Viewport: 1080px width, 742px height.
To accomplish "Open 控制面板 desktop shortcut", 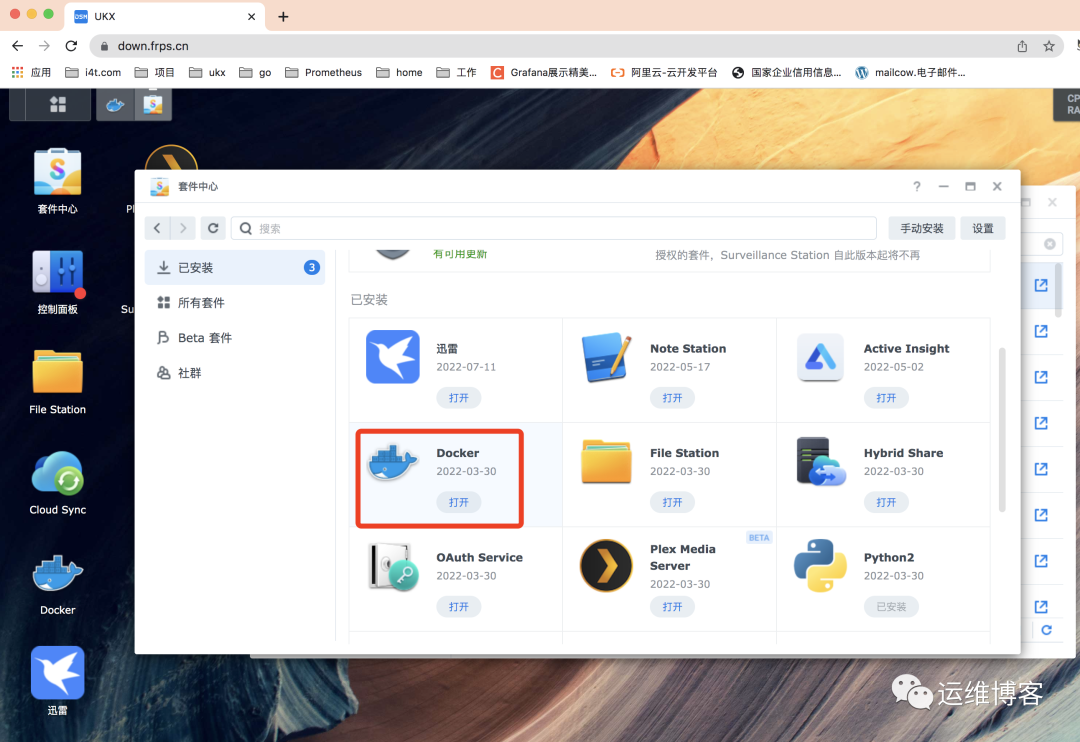I will point(58,282).
